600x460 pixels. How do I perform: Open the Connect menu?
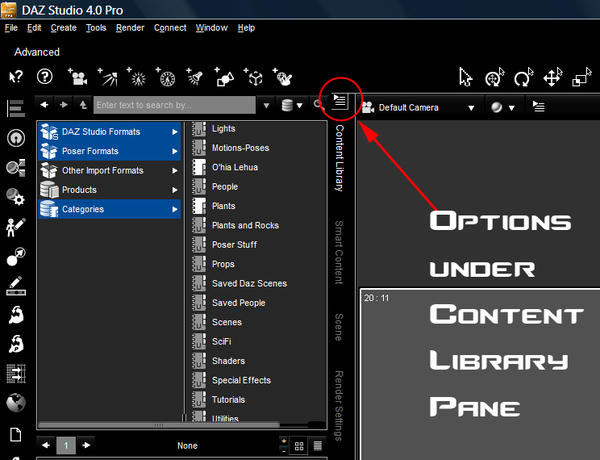tap(170, 28)
